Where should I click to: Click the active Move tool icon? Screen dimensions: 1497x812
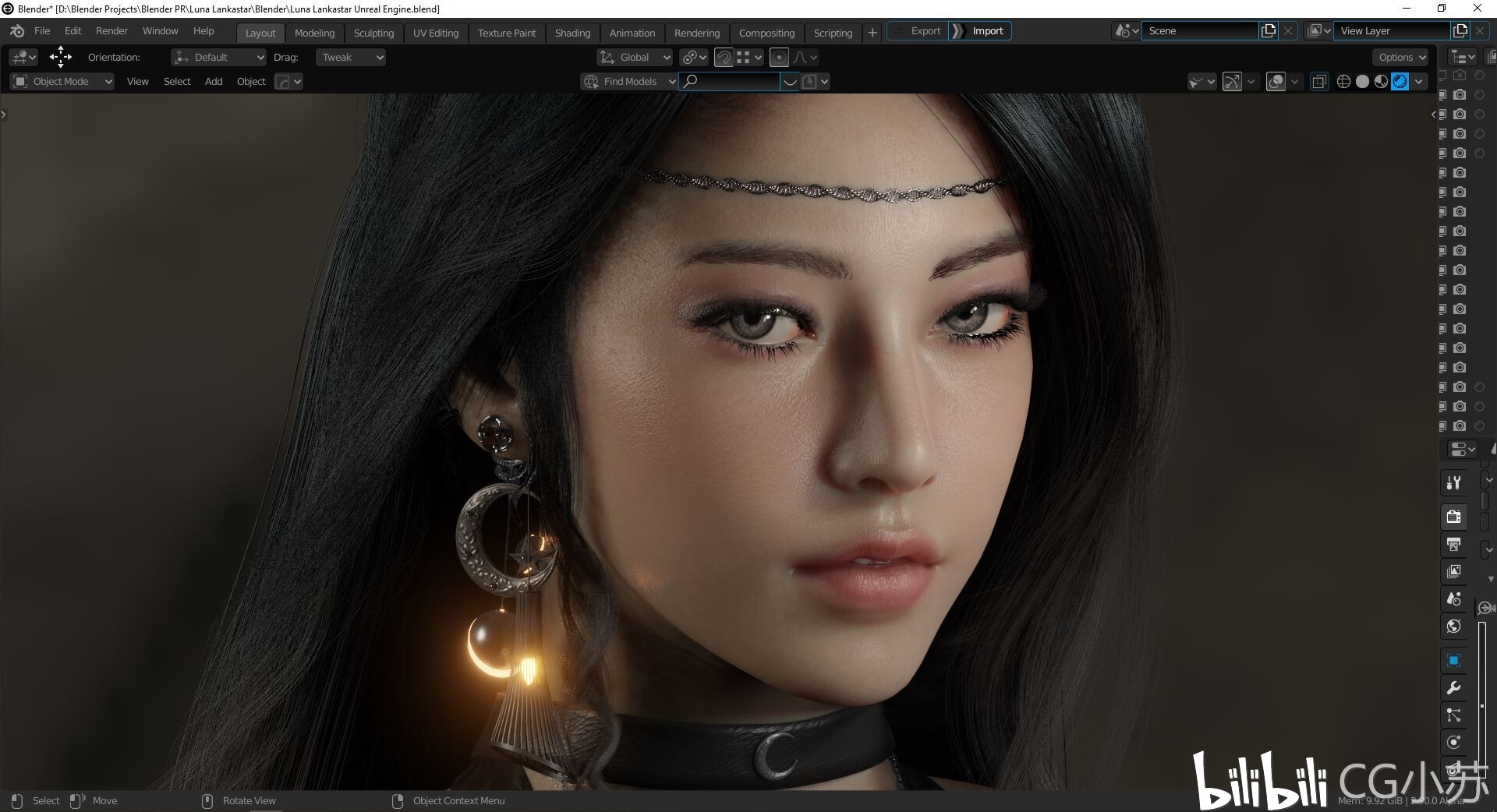click(61, 57)
